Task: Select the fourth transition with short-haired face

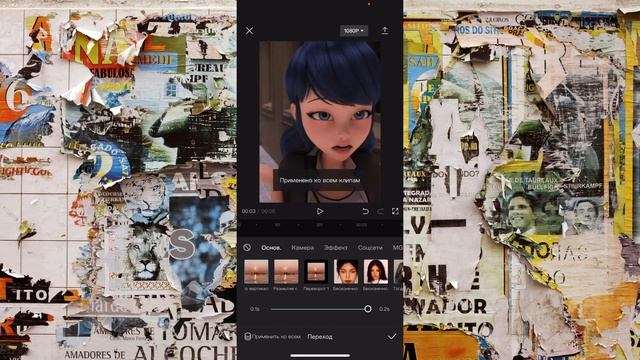Action: (x=346, y=271)
